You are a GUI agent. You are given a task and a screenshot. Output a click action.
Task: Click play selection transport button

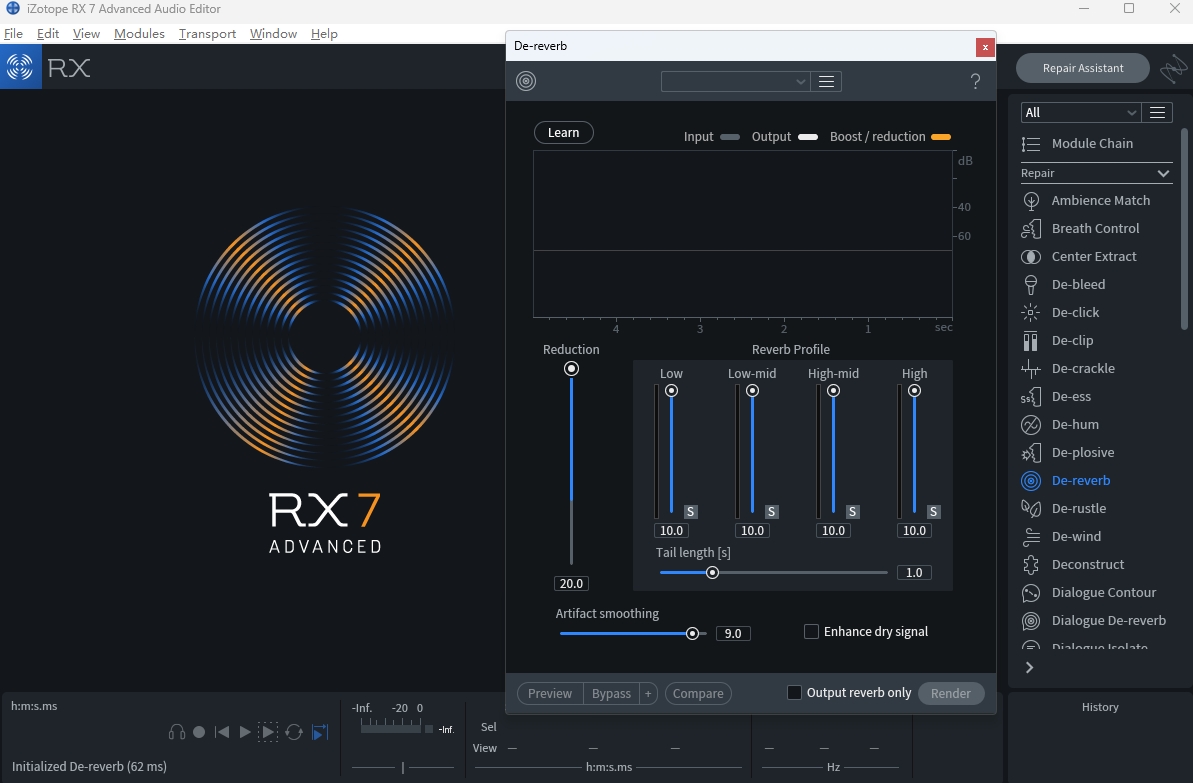point(268,732)
